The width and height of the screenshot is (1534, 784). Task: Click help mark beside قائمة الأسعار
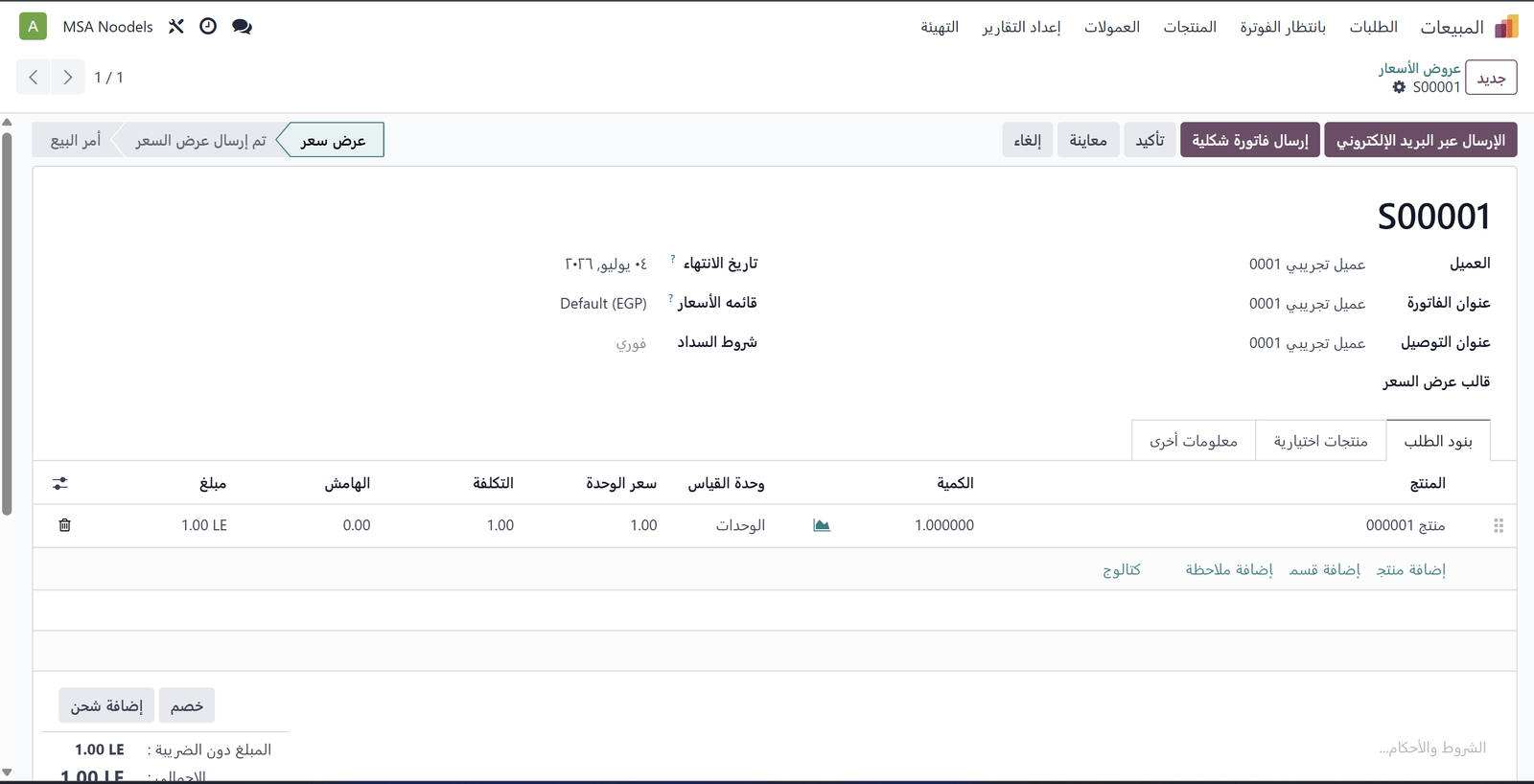point(670,298)
